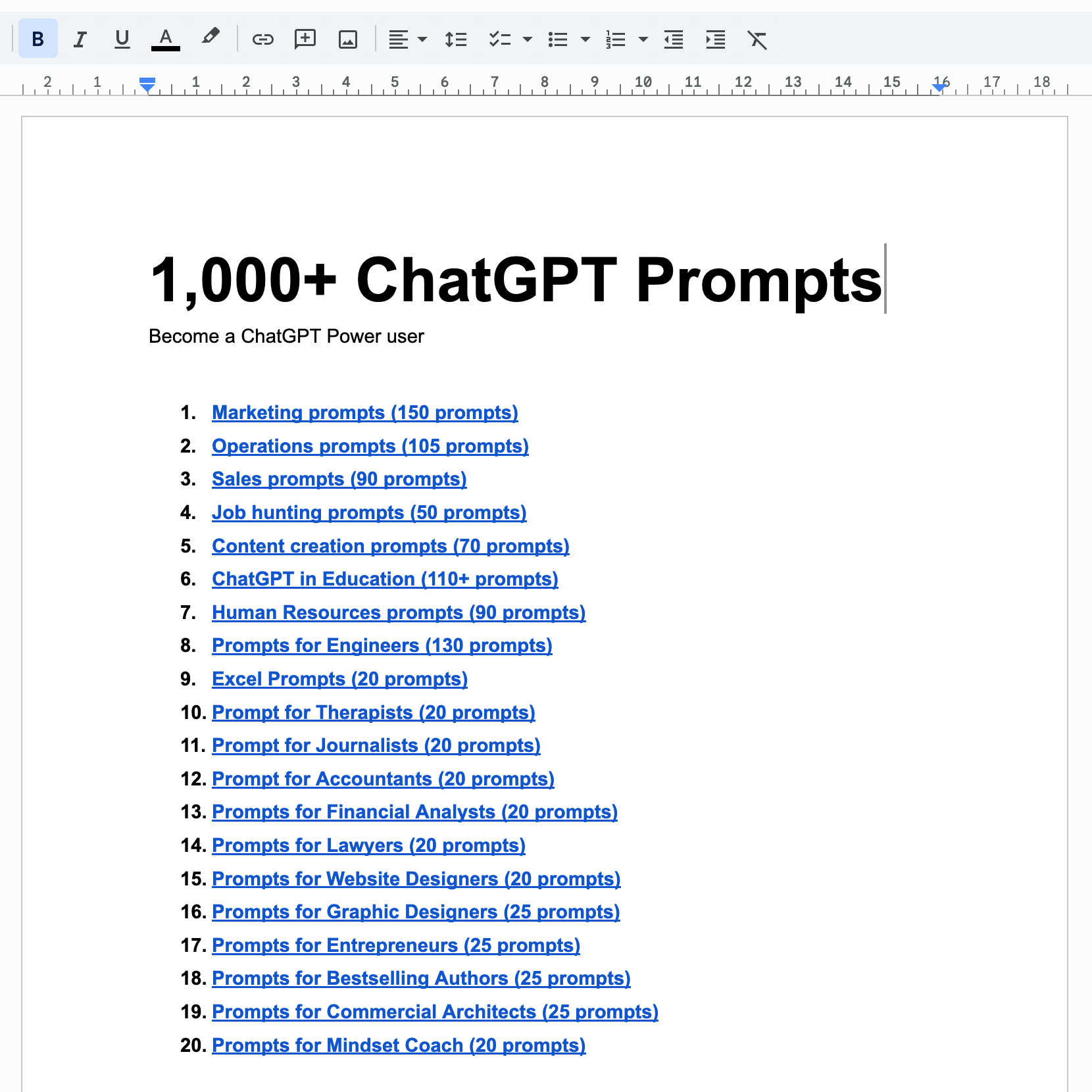This screenshot has width=1092, height=1092.
Task: Select the highlight color pen icon
Action: pos(210,37)
